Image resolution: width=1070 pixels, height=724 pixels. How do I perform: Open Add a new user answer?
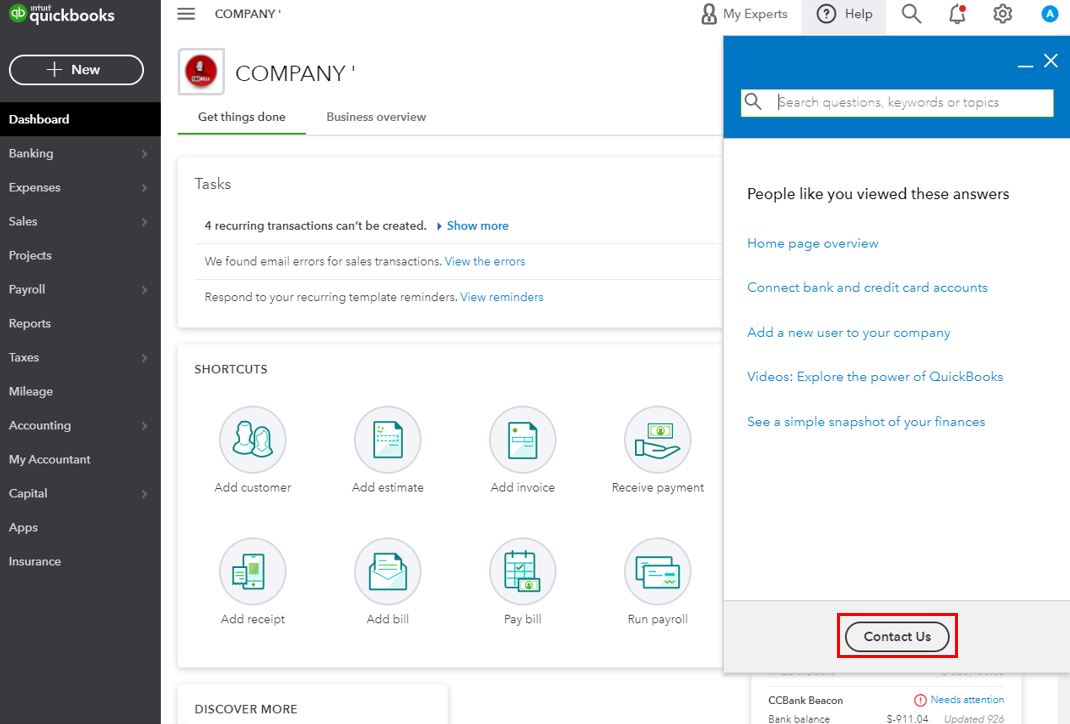point(849,332)
